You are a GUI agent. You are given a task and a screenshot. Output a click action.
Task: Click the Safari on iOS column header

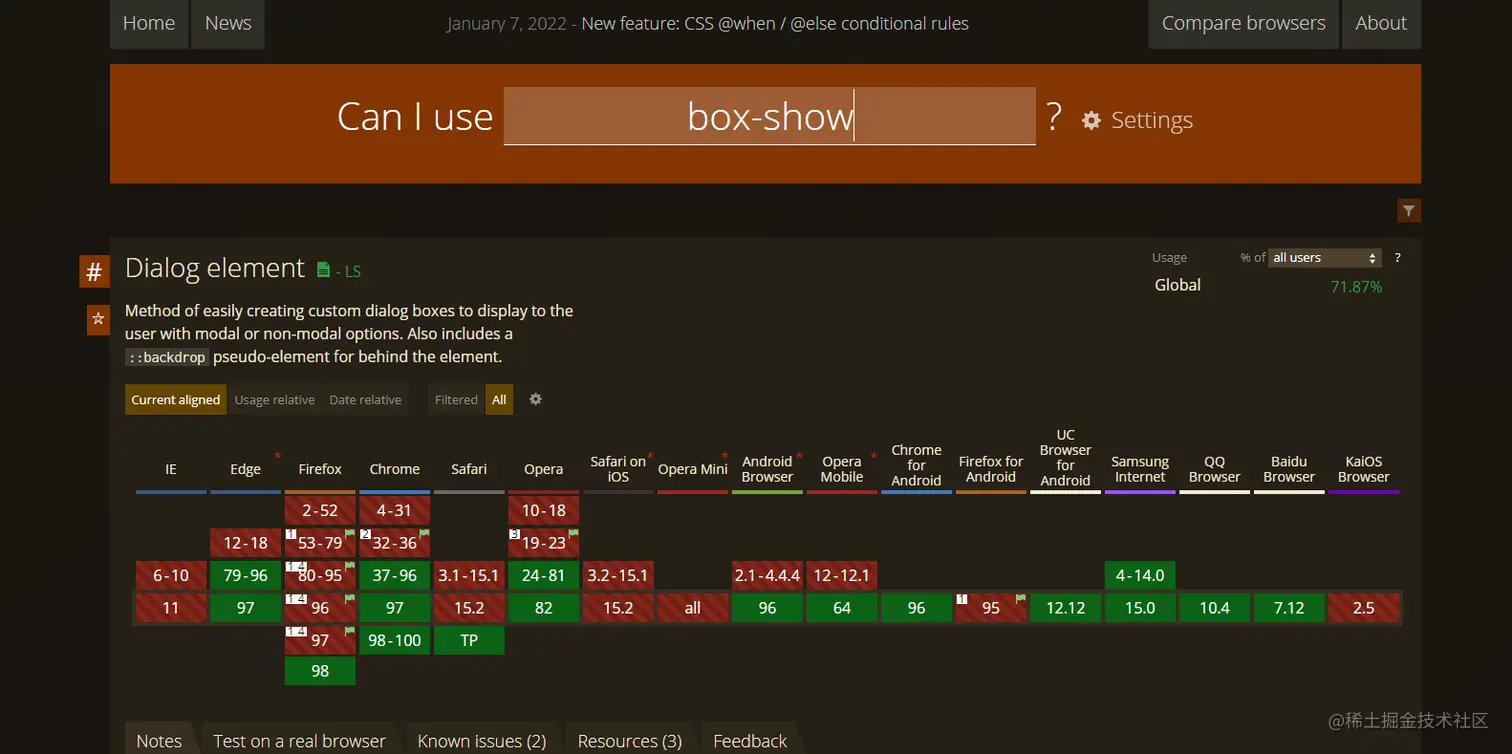pos(618,469)
